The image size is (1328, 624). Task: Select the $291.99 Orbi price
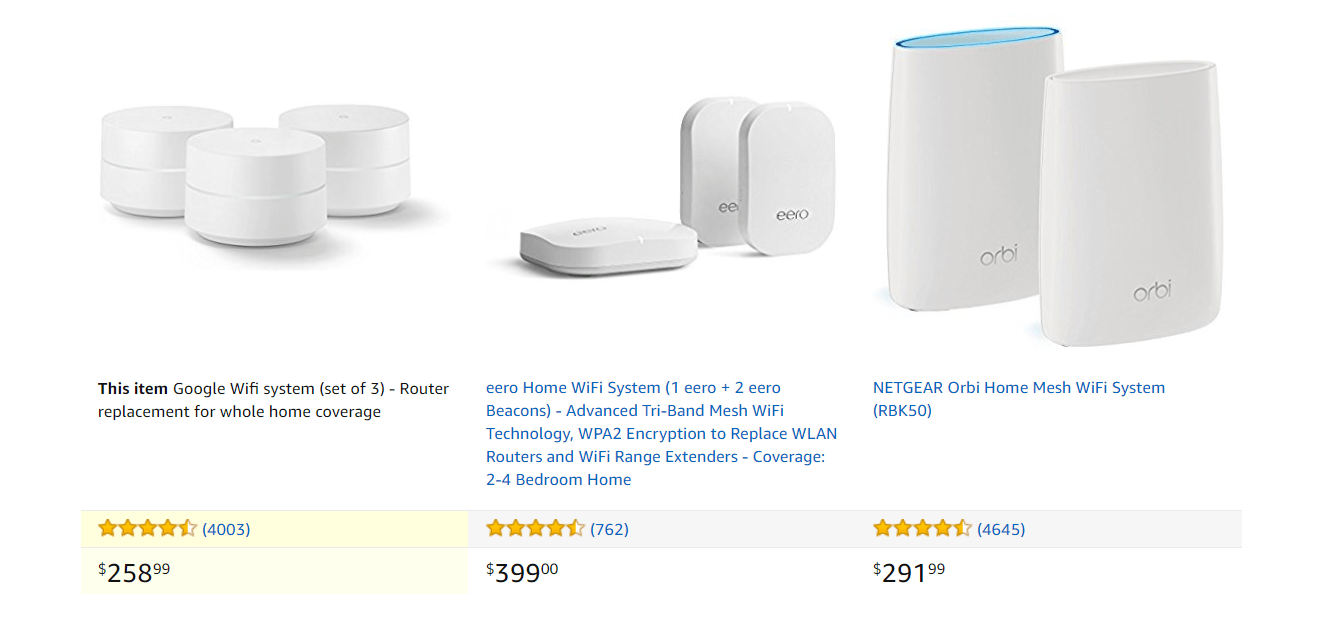[x=909, y=572]
